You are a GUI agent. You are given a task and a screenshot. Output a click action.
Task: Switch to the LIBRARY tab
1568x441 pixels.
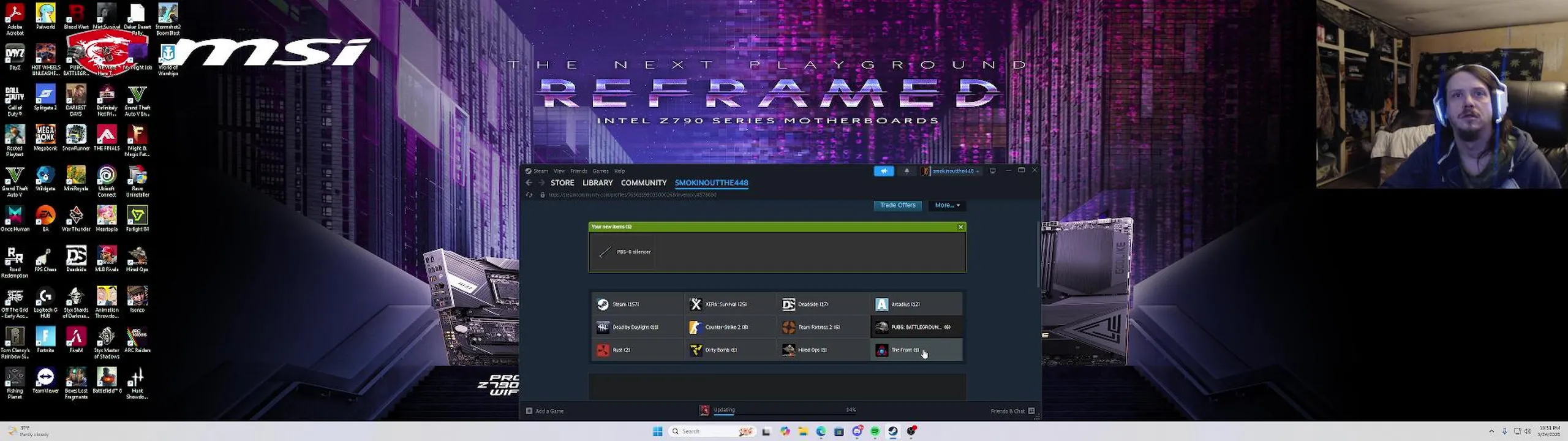coord(597,183)
